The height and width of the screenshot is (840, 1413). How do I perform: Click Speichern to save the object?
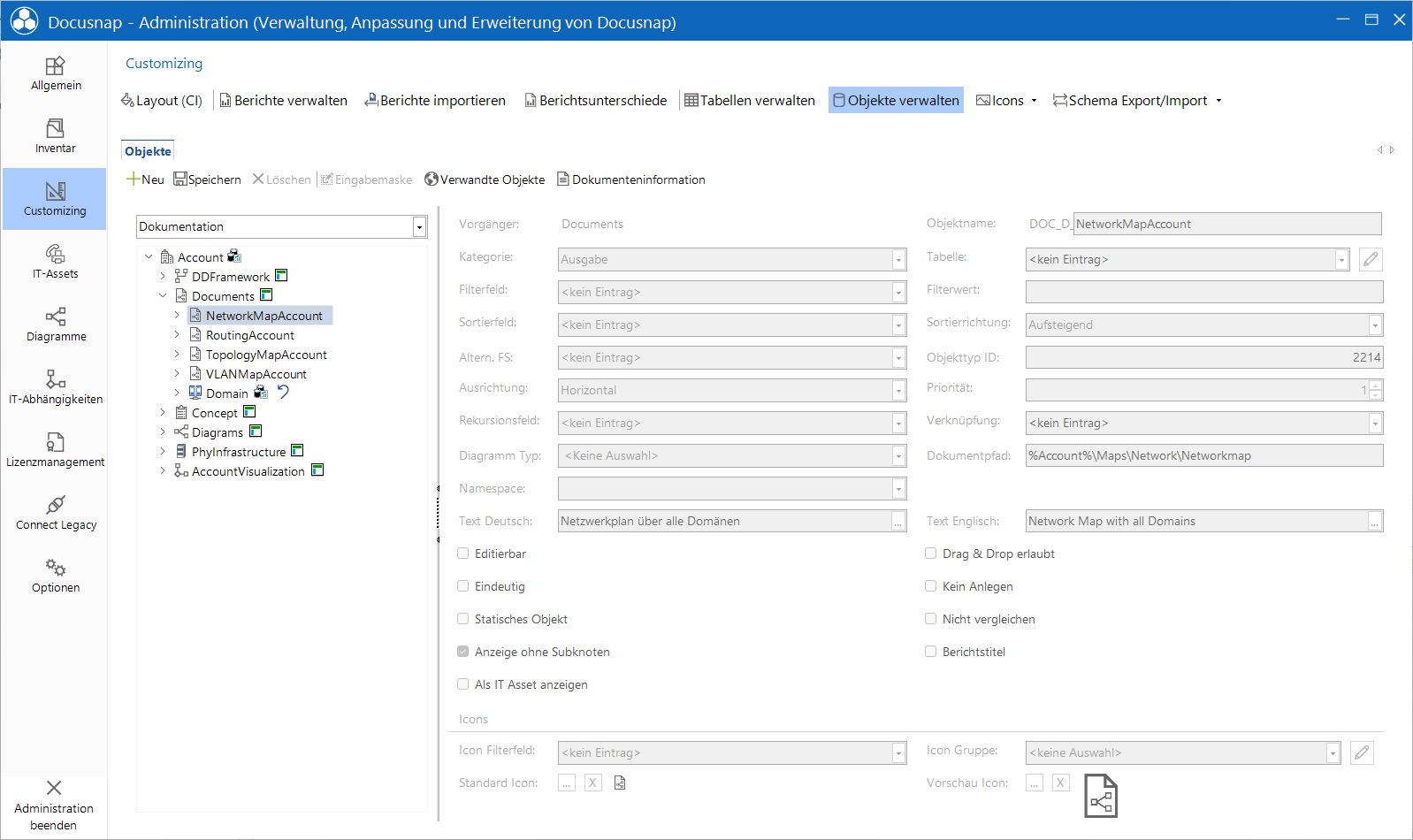pos(208,179)
